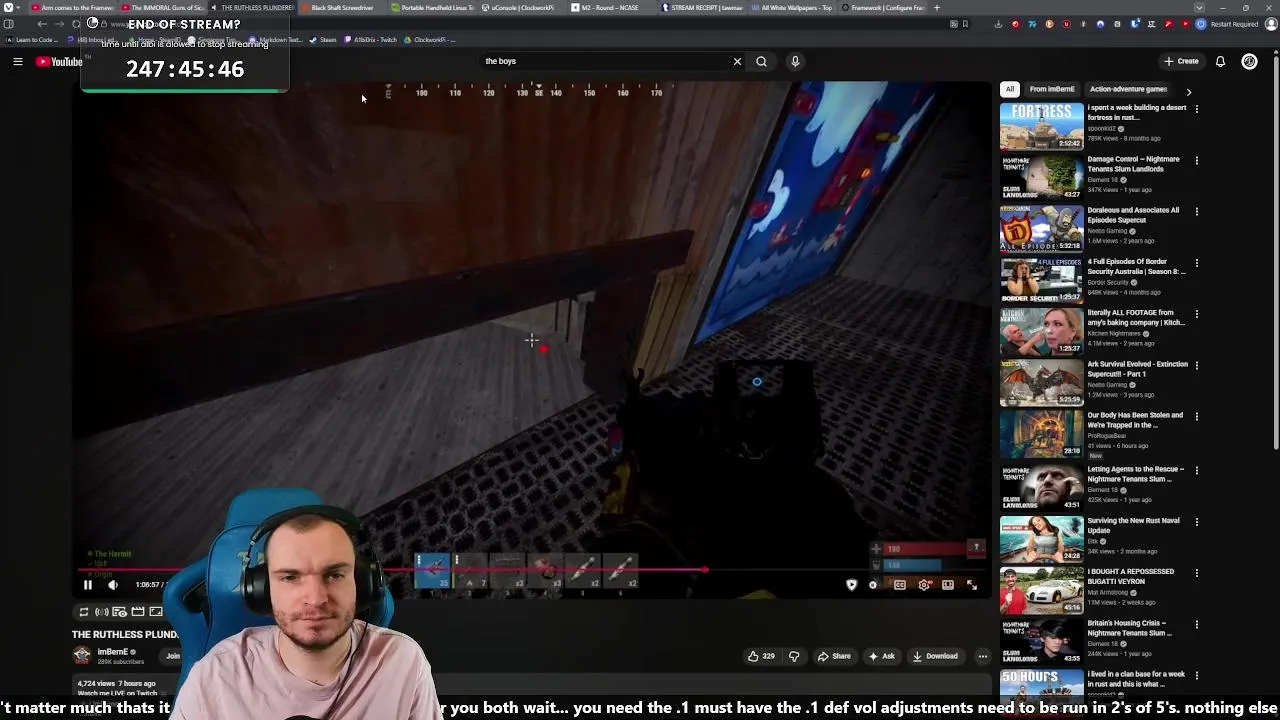Open the Create menu
Screen dimensions: 1280x720
point(1181,61)
